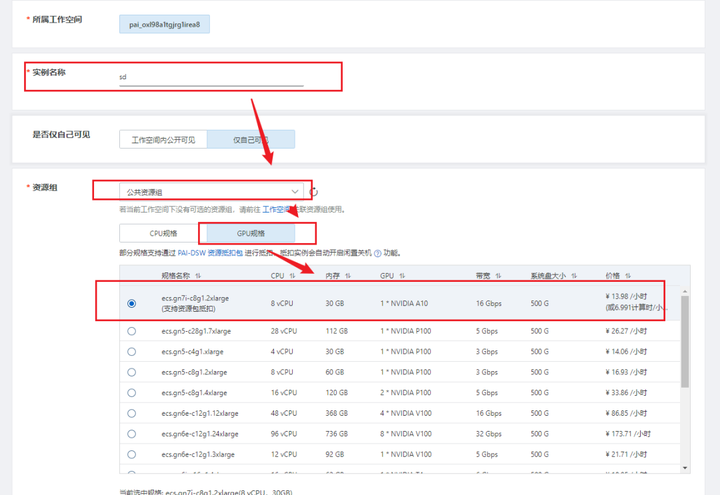
Task: Click the refresh icon beside resource group dropdown
Action: point(314,191)
